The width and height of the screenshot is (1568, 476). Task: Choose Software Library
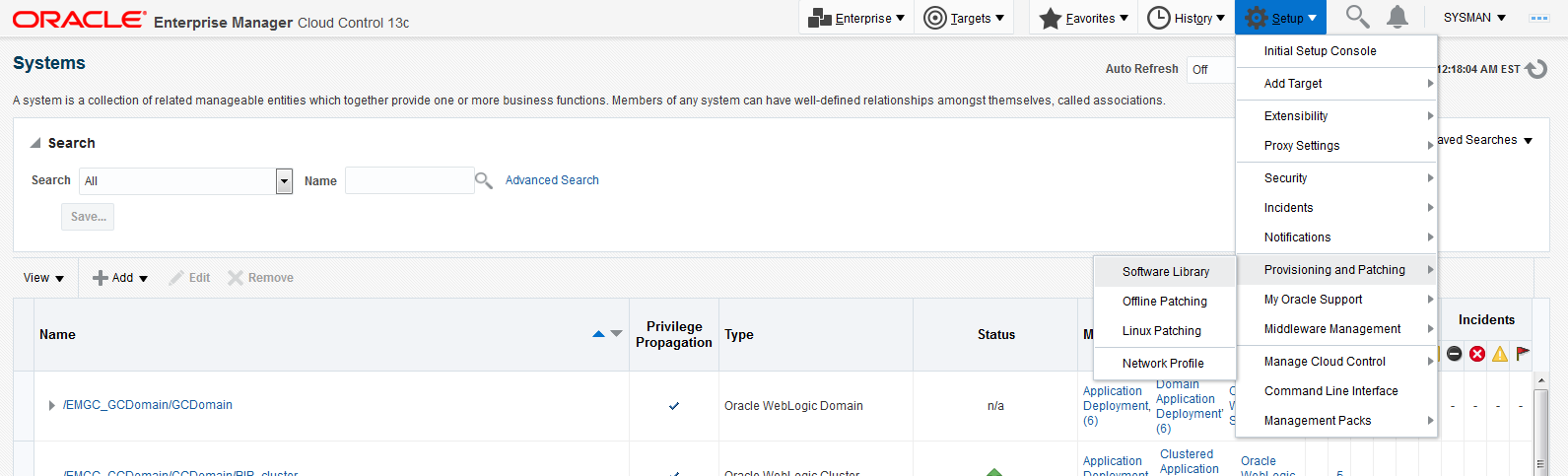click(x=1165, y=272)
